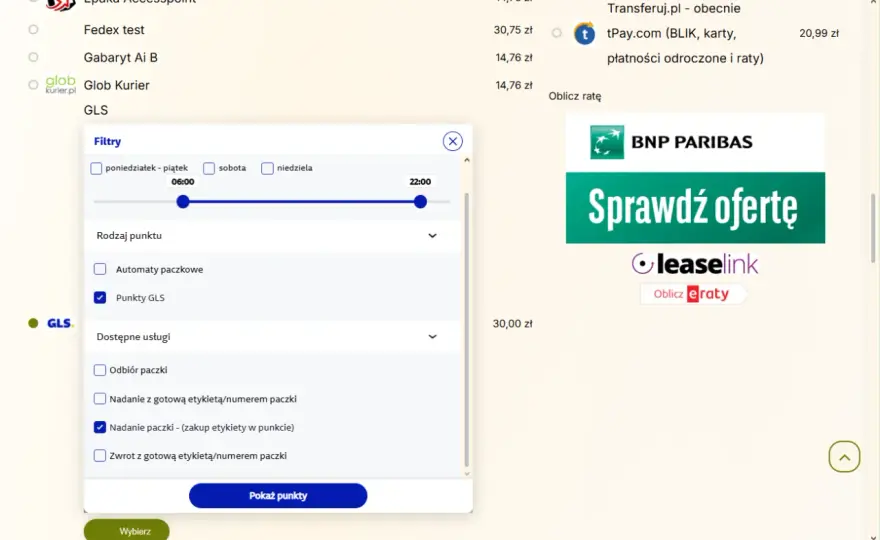Uncheck the Punkty GLS checkbox

pos(100,298)
